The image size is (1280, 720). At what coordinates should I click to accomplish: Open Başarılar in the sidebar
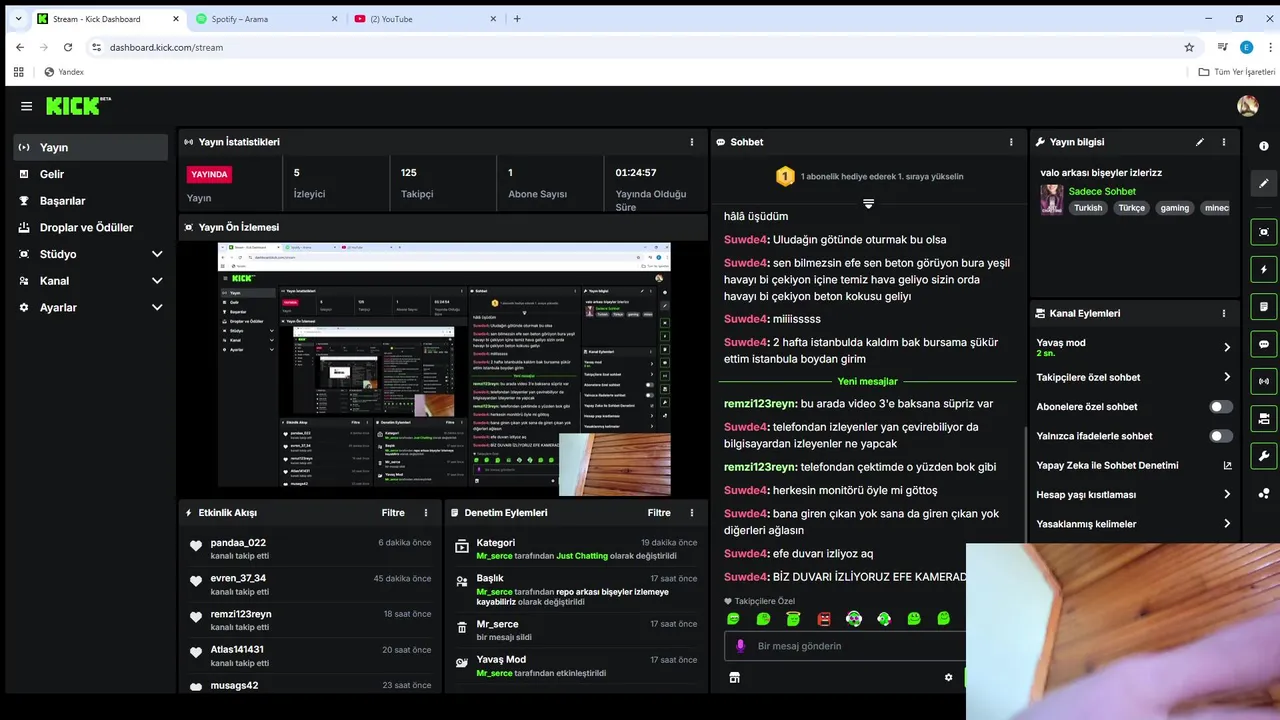tap(91, 201)
